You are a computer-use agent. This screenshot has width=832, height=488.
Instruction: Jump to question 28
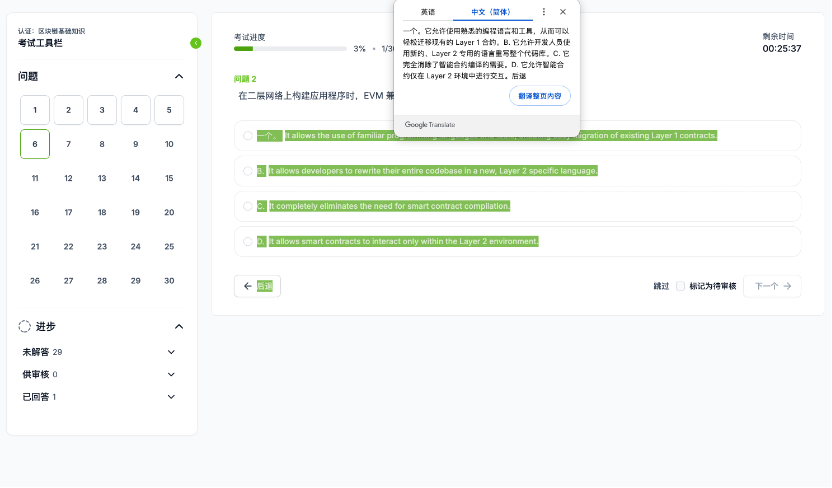pyautogui.click(x=102, y=281)
